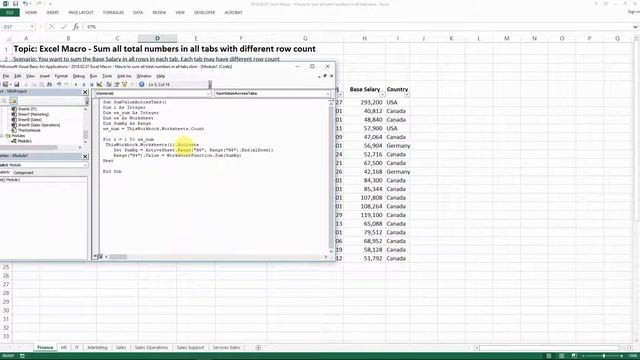Switch to the HR sheet tab
The image size is (640, 360).
click(x=64, y=348)
